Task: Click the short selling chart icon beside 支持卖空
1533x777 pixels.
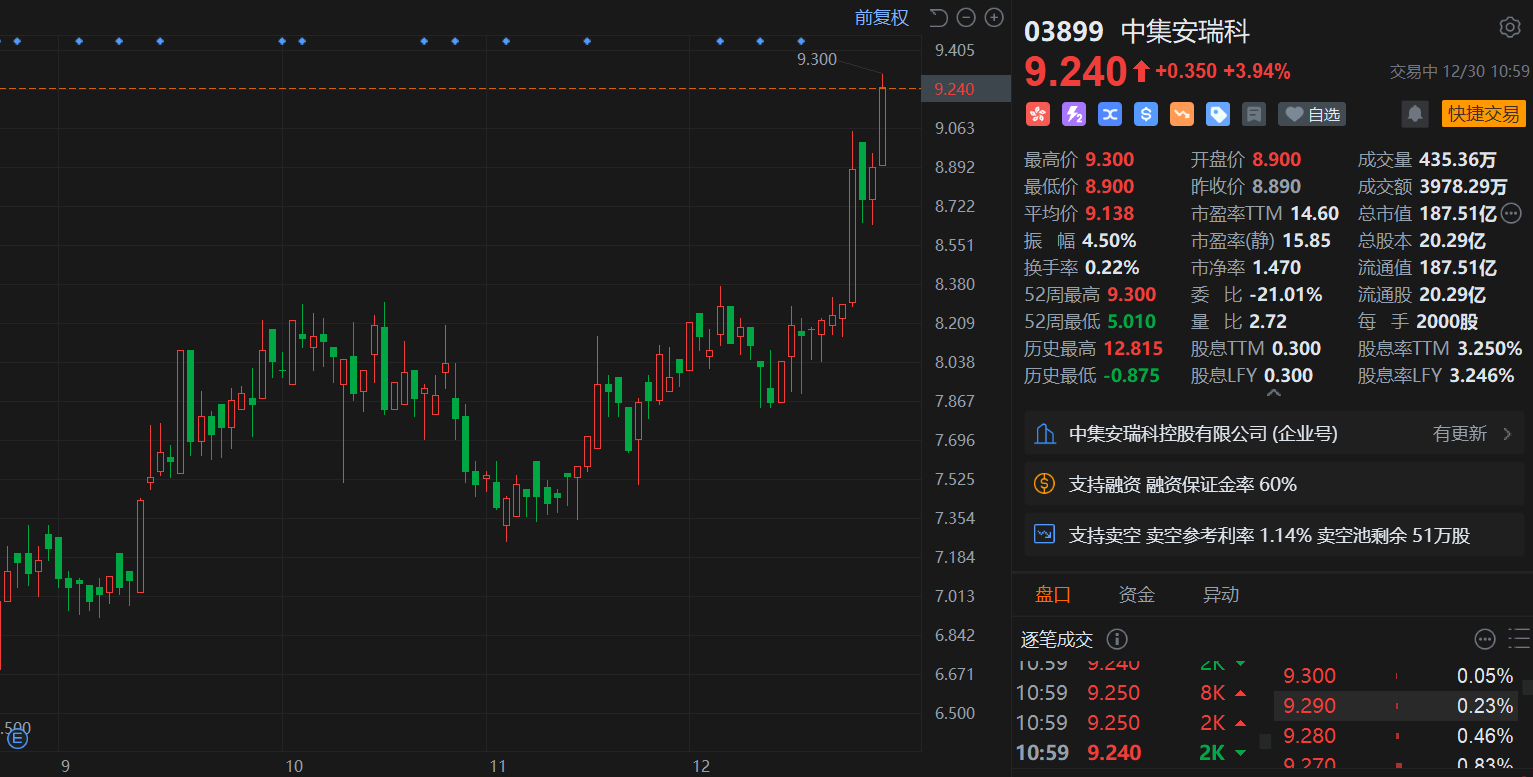Action: pyautogui.click(x=1045, y=535)
